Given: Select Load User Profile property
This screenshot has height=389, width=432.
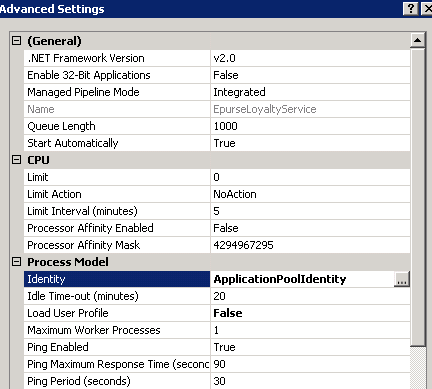Looking at the screenshot, I should [117, 313].
